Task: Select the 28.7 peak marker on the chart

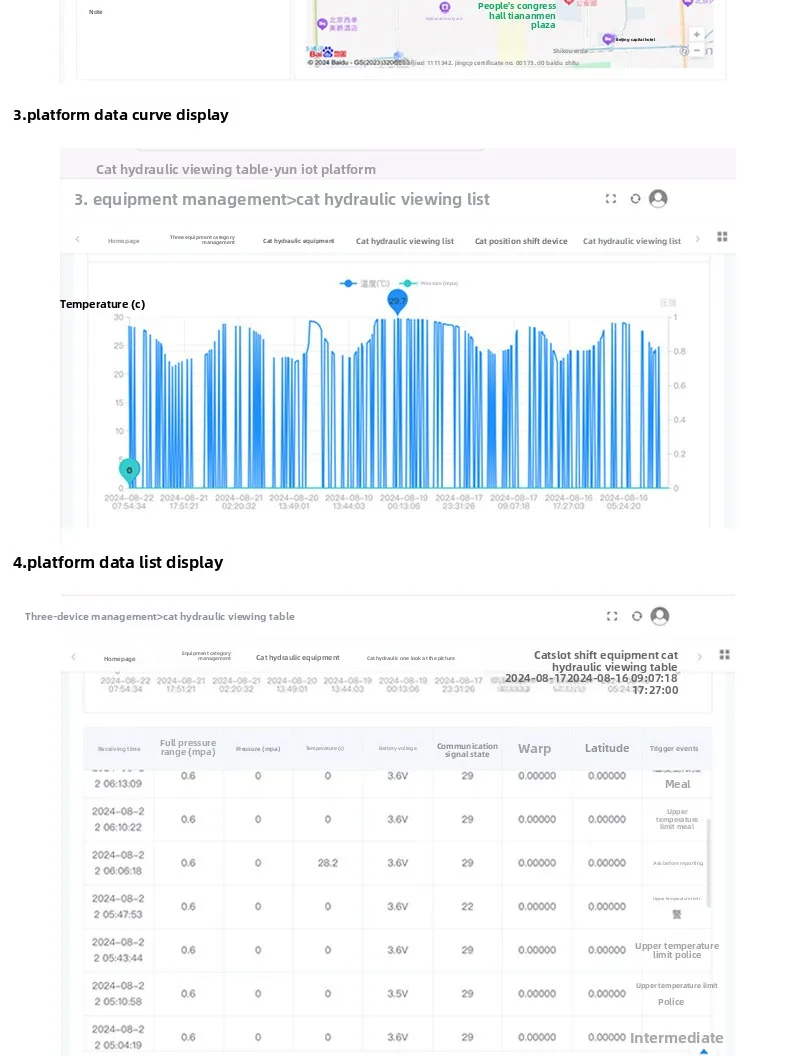Action: (x=398, y=302)
